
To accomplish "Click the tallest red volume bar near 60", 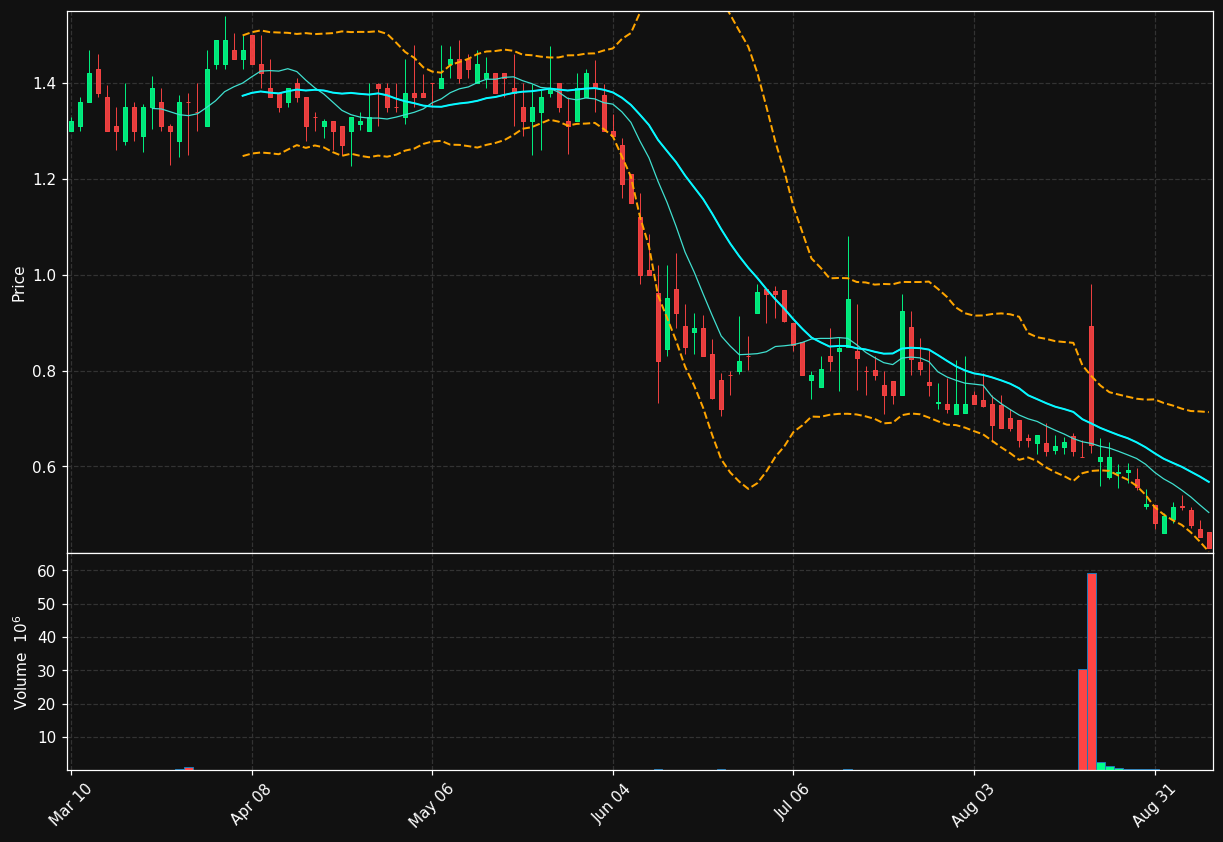I will (1091, 671).
